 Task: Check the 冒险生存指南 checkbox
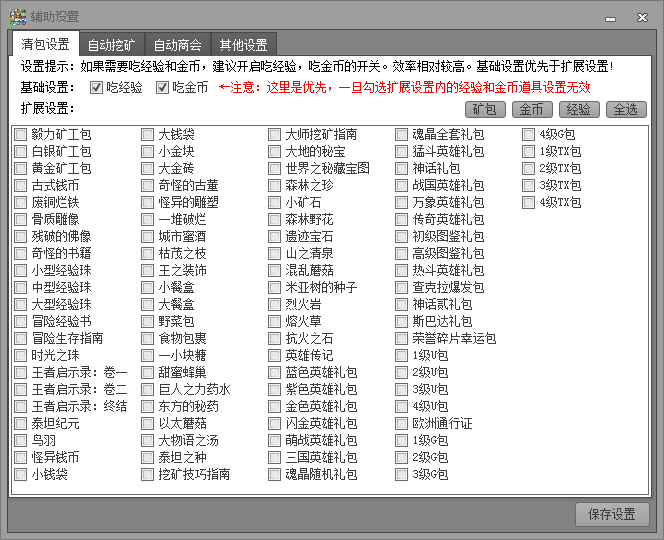21,338
